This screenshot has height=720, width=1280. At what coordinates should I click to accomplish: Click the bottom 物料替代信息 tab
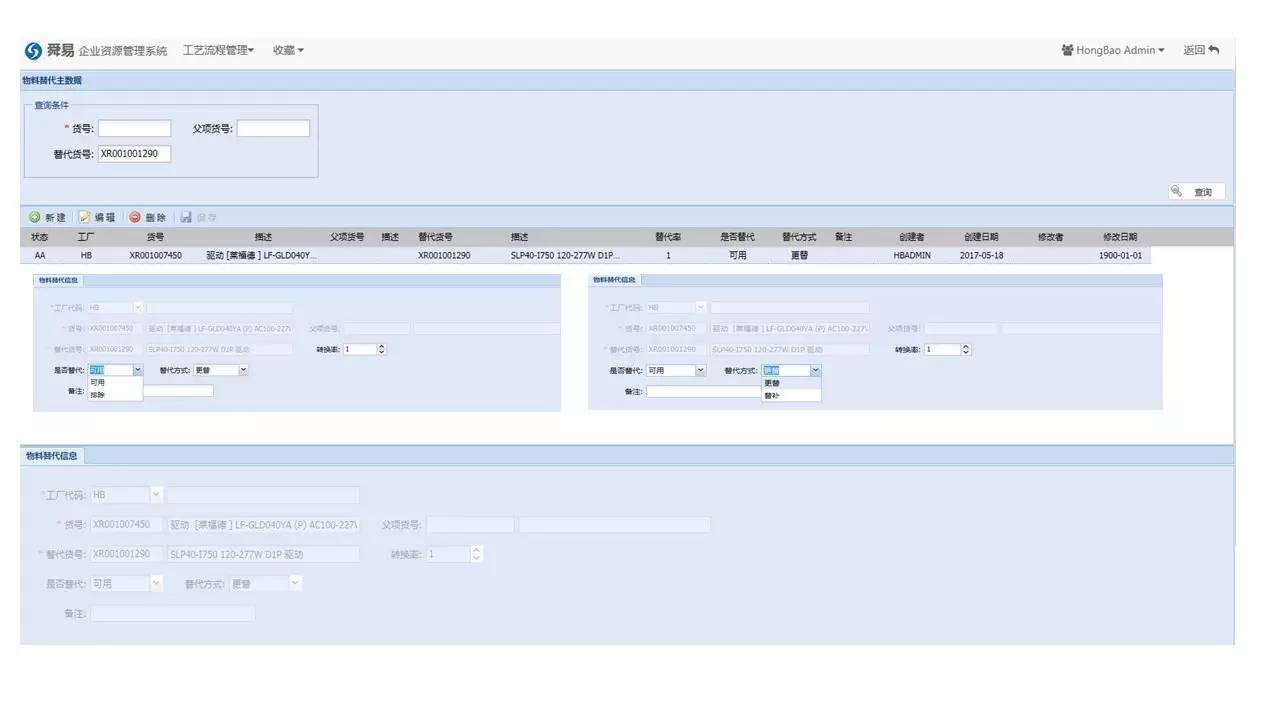coord(52,456)
